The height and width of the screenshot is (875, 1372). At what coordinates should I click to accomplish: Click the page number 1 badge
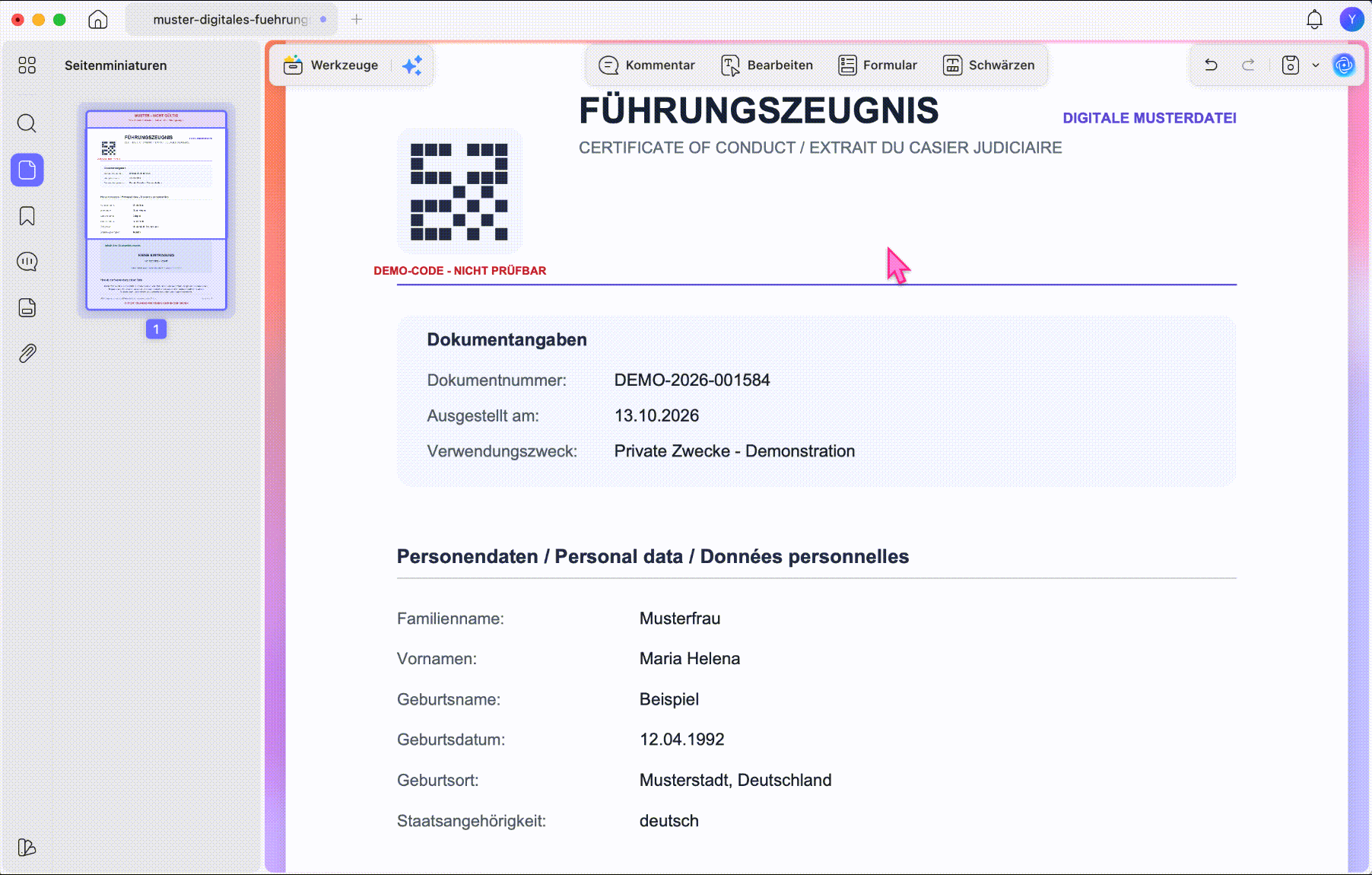pos(156,329)
